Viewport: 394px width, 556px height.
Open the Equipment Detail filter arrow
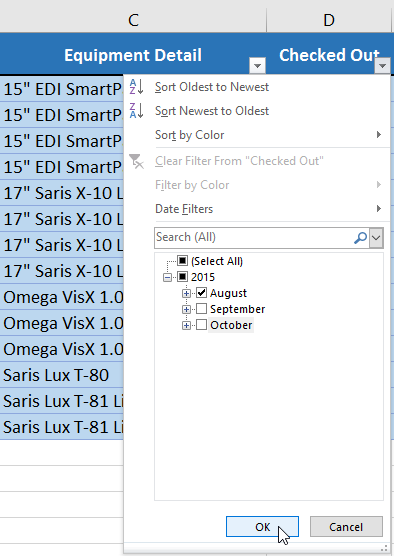257,66
